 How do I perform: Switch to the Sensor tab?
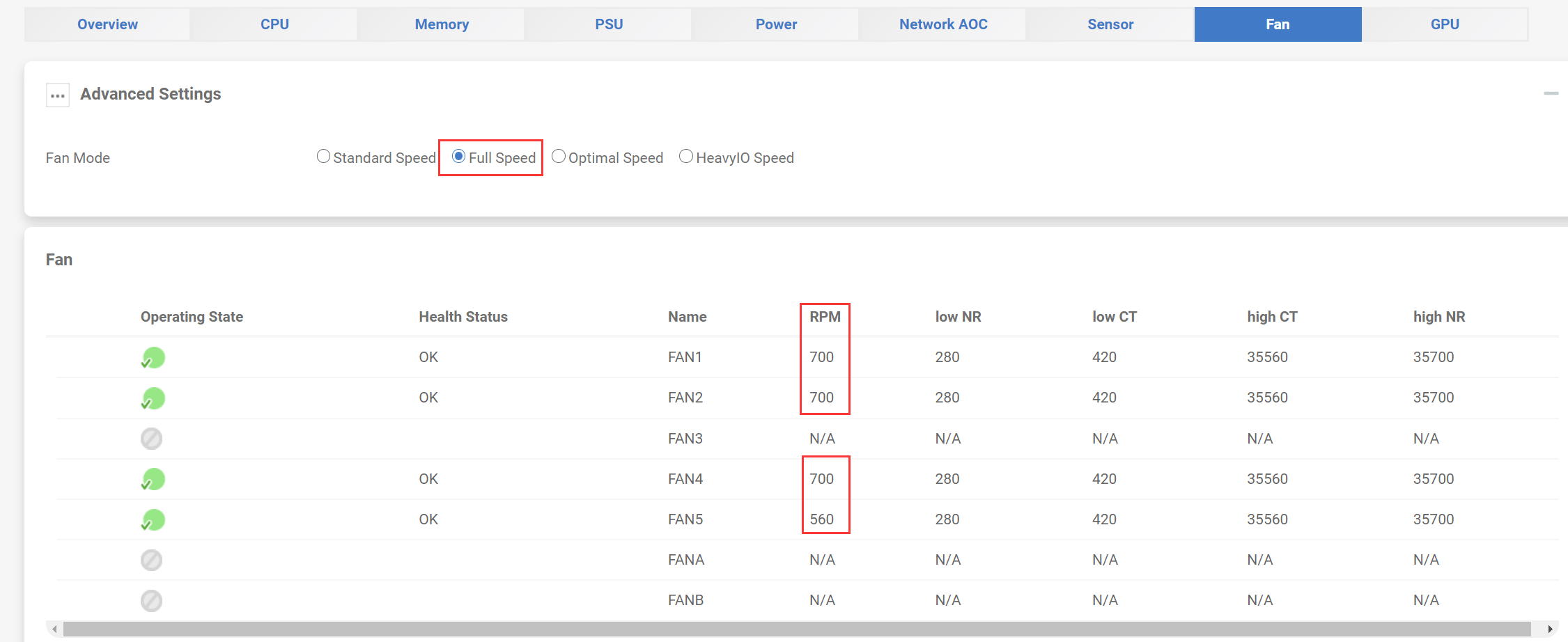pos(1110,24)
